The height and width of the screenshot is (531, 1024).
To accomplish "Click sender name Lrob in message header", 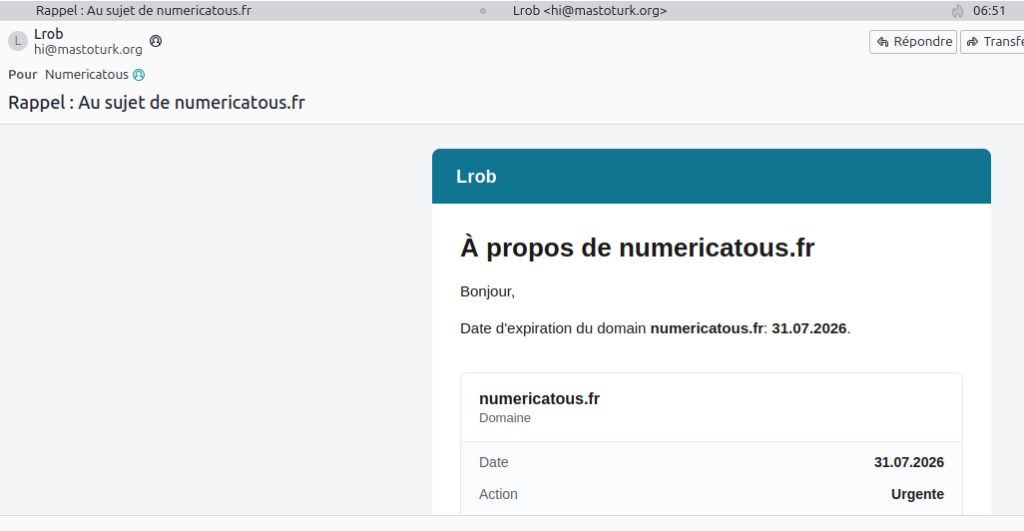I will 49,34.
